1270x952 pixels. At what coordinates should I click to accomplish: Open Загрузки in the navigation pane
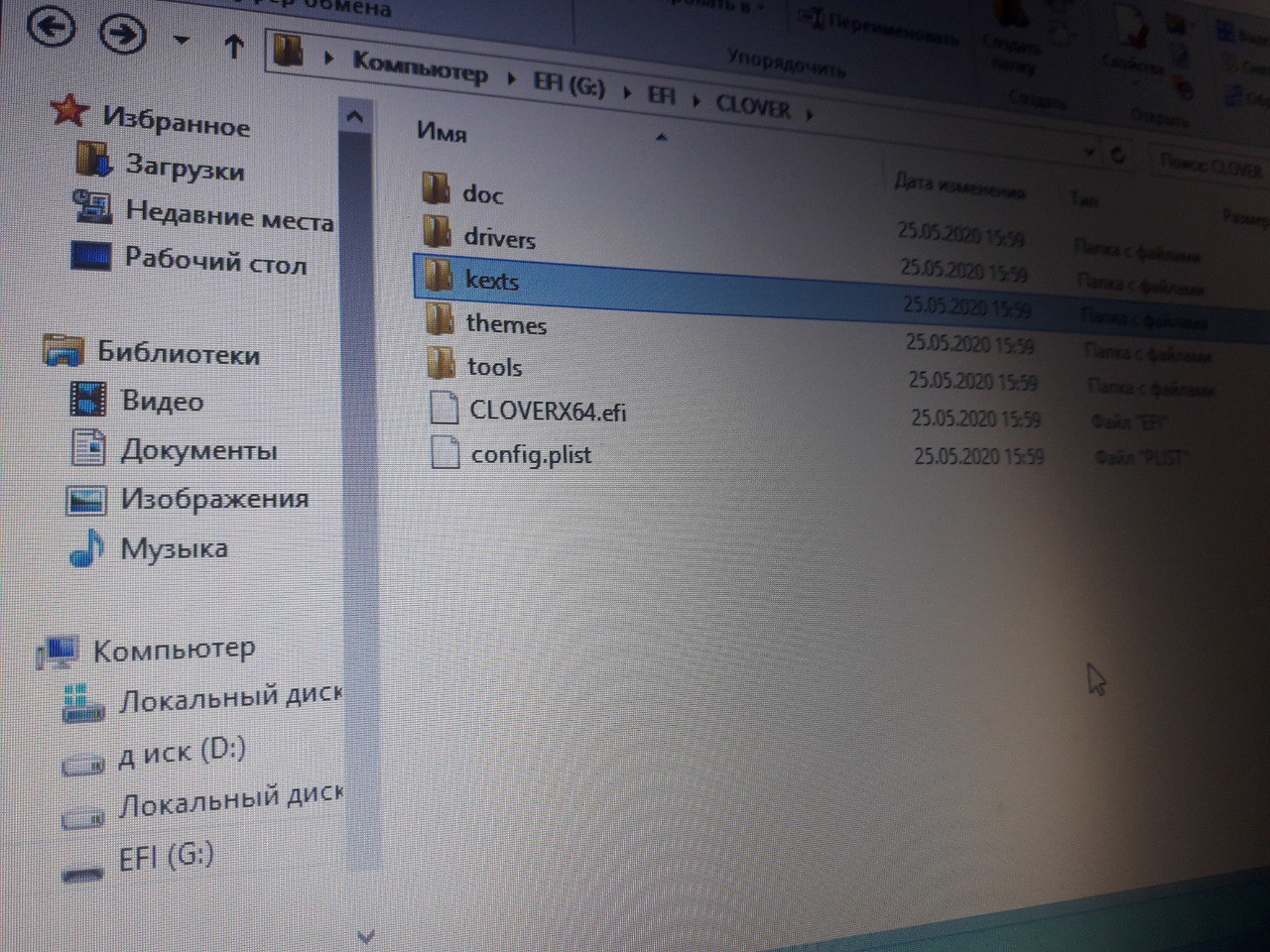pos(185,167)
